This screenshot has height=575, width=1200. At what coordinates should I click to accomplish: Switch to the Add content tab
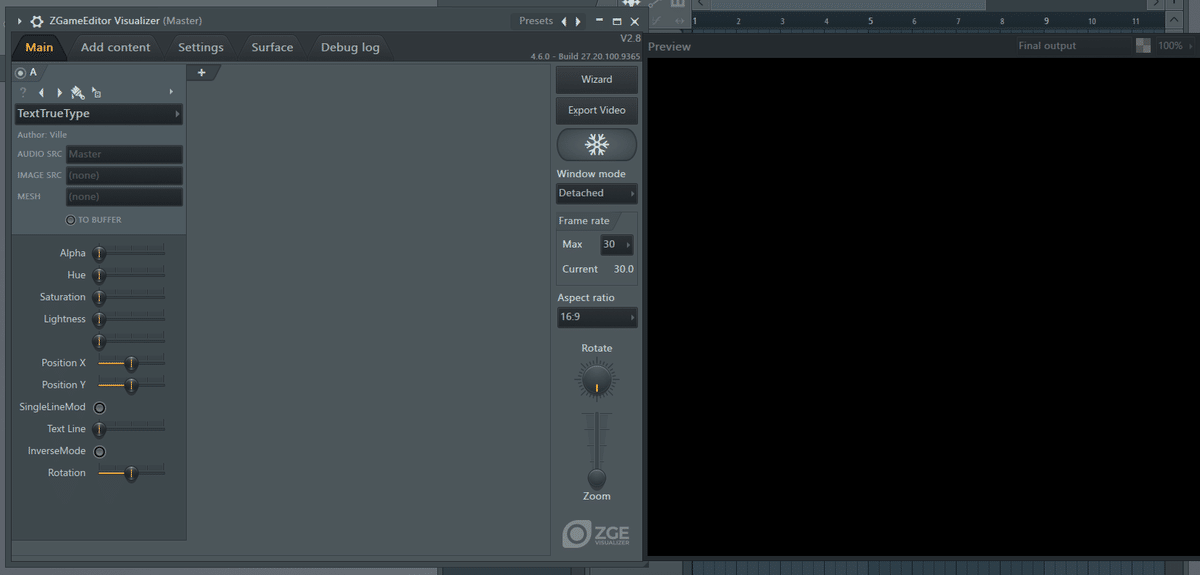(x=115, y=47)
